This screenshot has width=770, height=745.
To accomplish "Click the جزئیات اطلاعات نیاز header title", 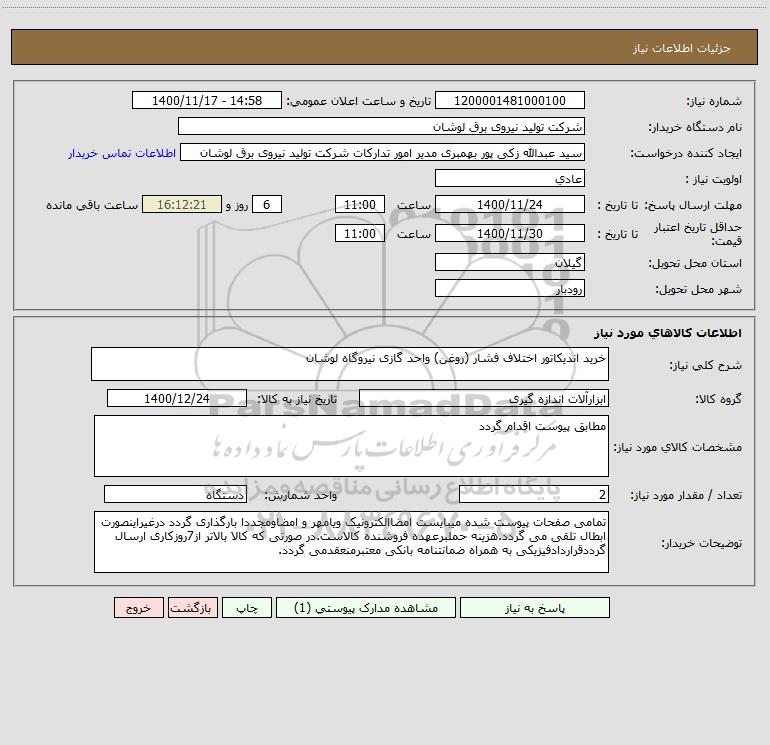I will [x=681, y=48].
